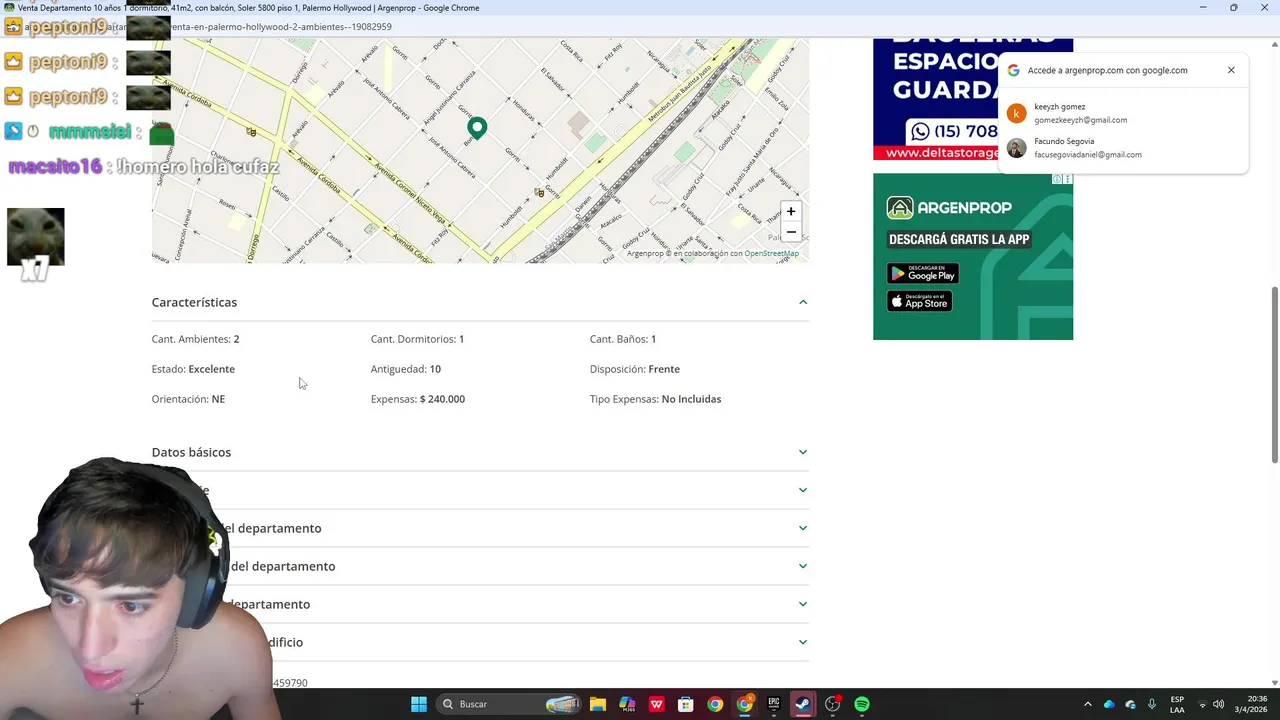Open the WPS Office taskbar icon

pos(656,704)
